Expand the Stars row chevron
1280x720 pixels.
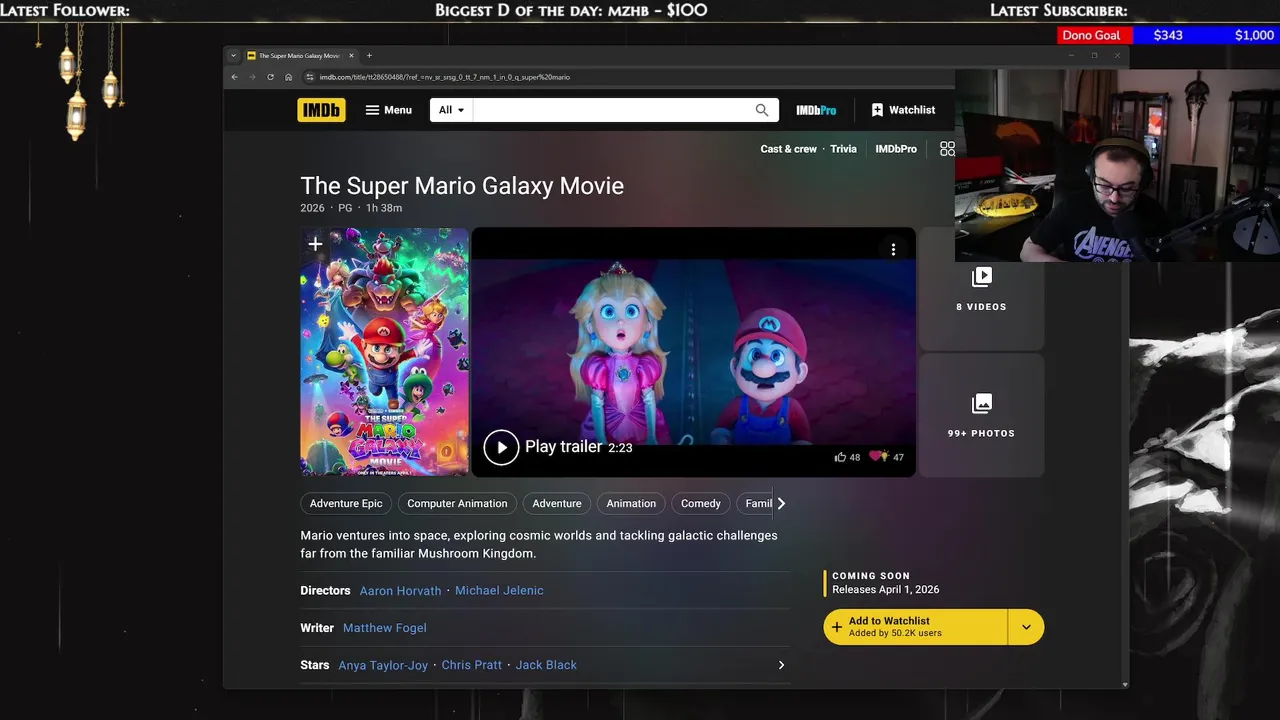pos(781,665)
